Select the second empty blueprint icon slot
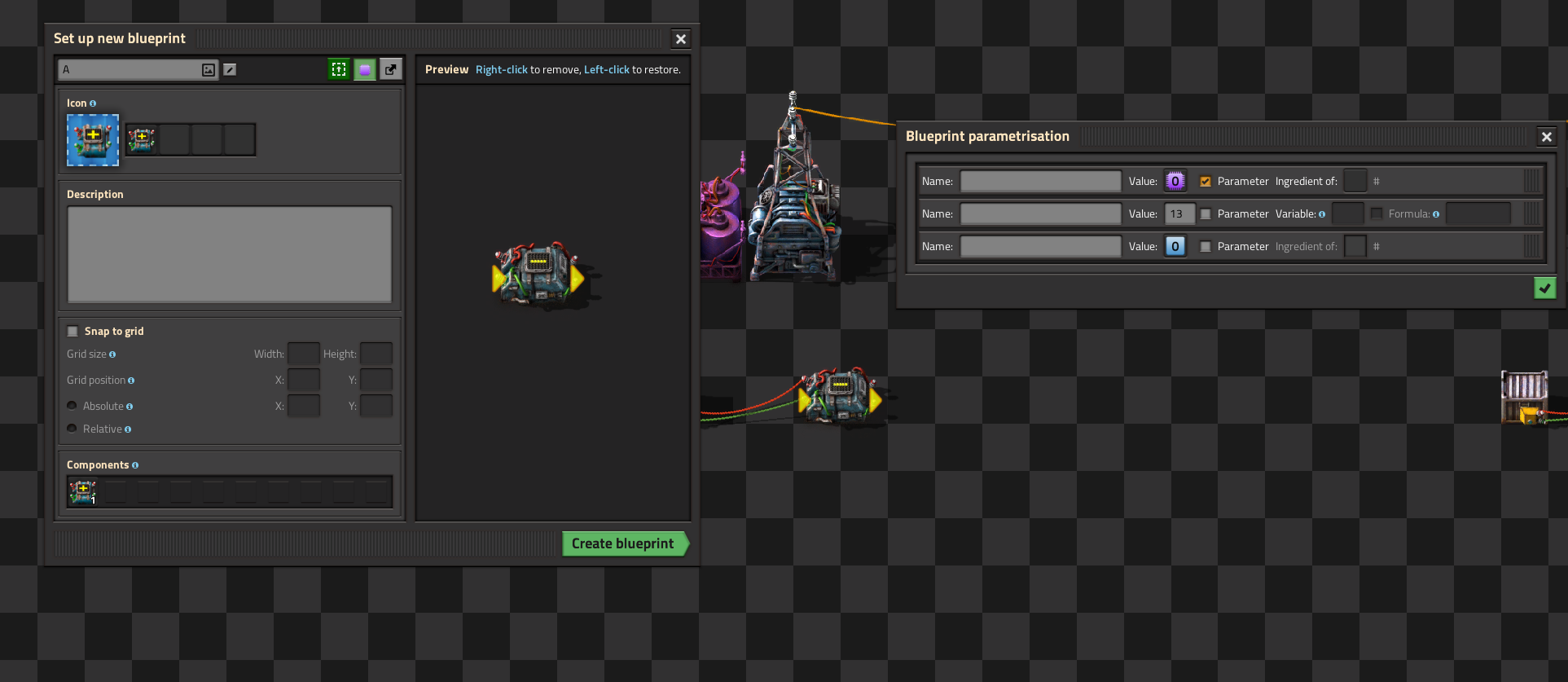Image resolution: width=1568 pixels, height=682 pixels. [x=174, y=139]
